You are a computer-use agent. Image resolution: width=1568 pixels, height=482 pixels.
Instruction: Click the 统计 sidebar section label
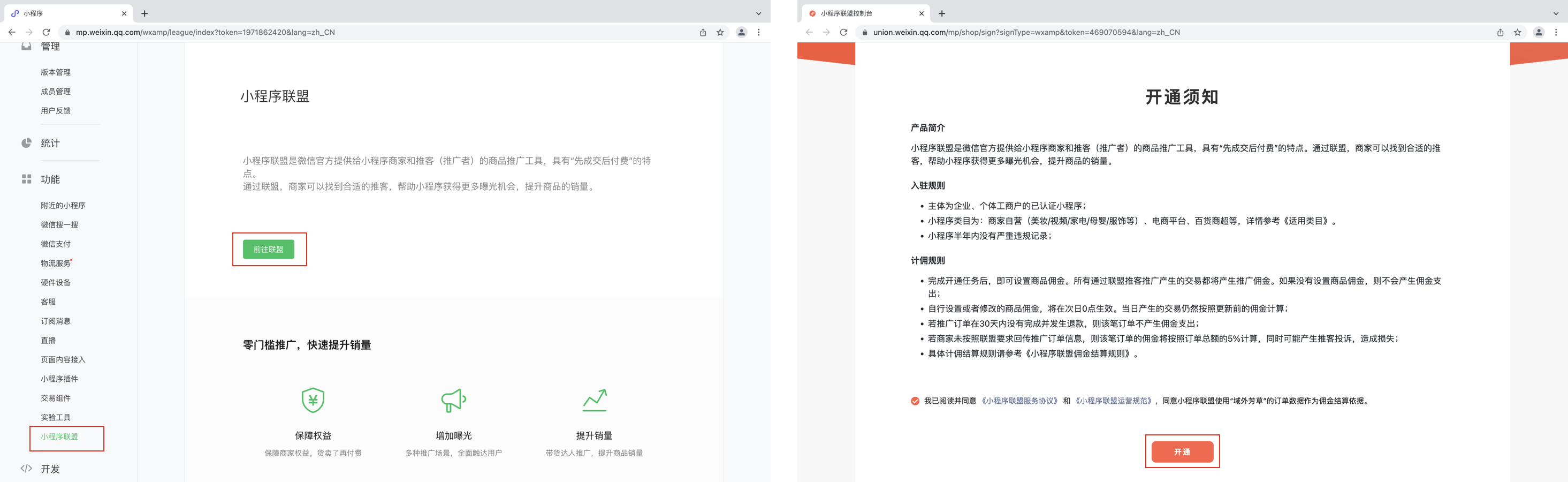coord(50,143)
